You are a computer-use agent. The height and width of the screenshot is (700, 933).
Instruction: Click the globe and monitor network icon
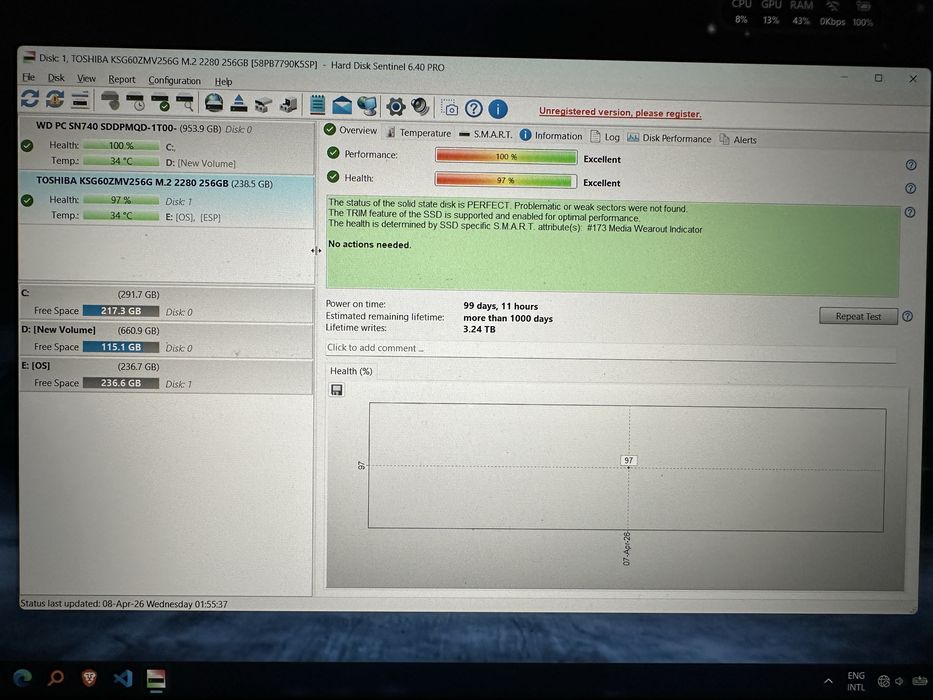tap(367, 106)
